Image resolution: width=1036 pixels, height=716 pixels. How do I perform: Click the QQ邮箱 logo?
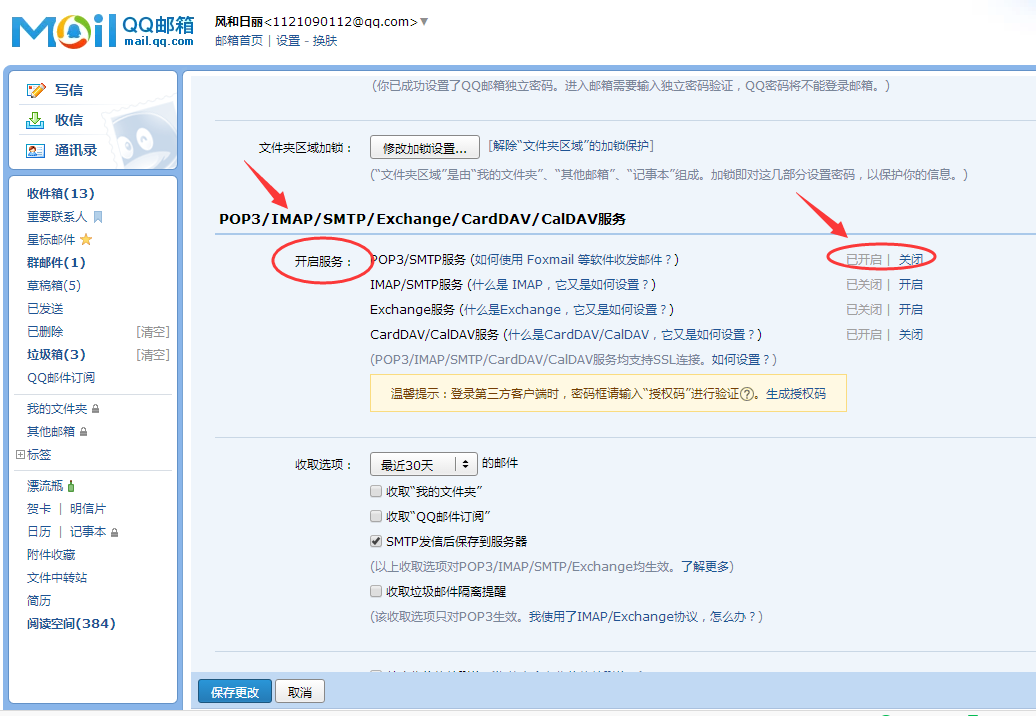click(x=104, y=31)
